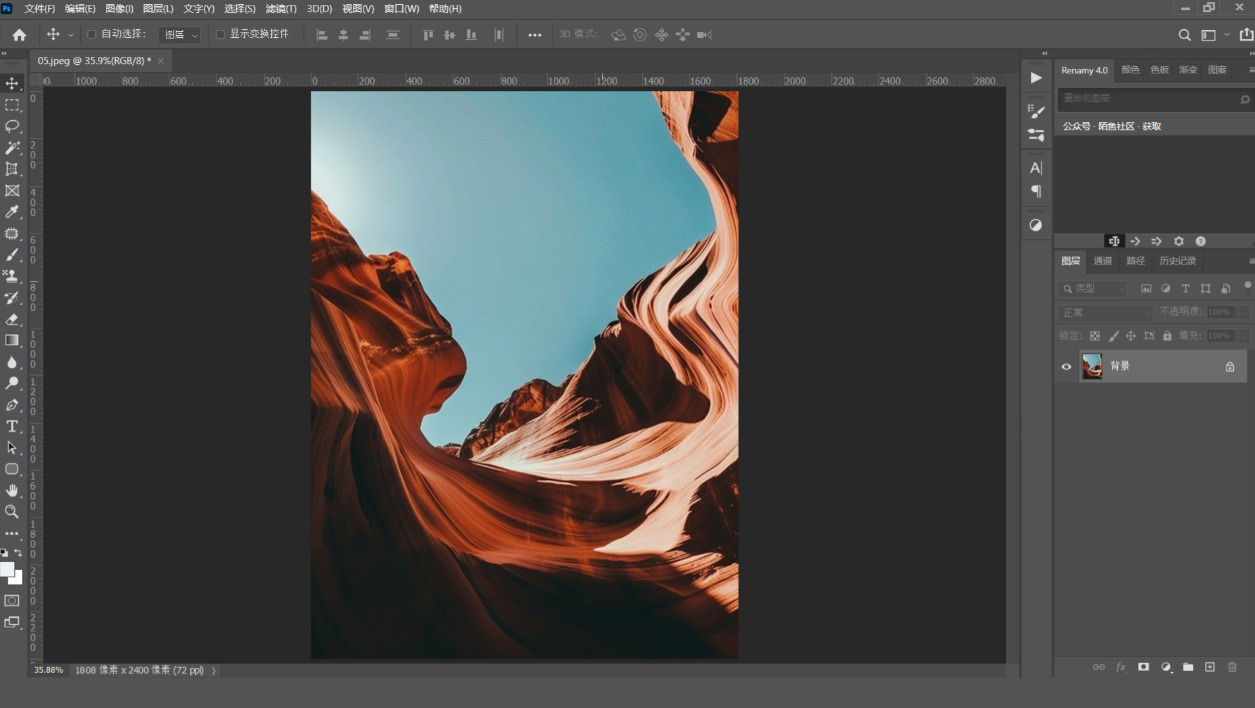Open the layer blend mode 正常 dropdown
1255x708 pixels.
(x=1105, y=312)
